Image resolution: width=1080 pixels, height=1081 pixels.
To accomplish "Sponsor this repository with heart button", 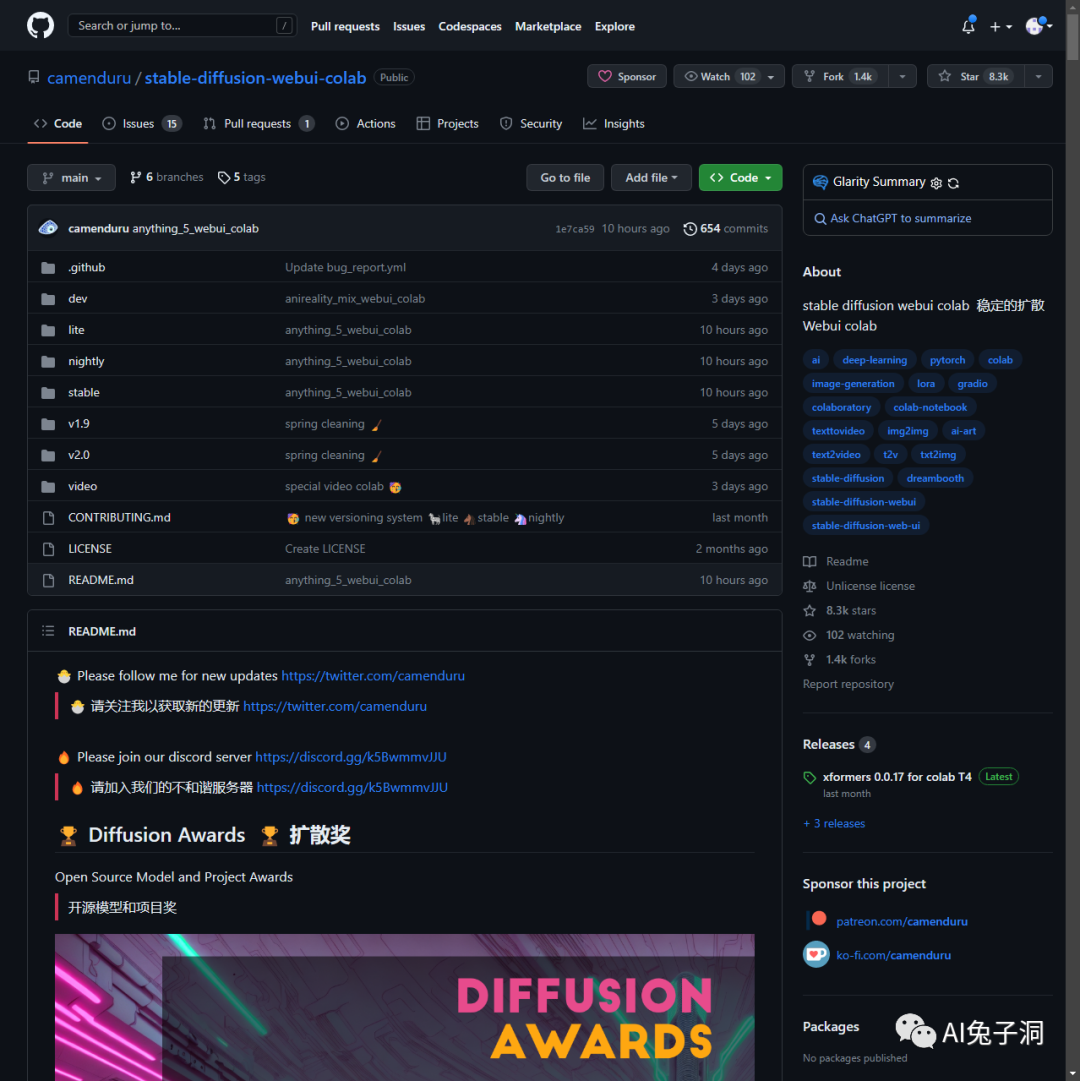I will [626, 77].
